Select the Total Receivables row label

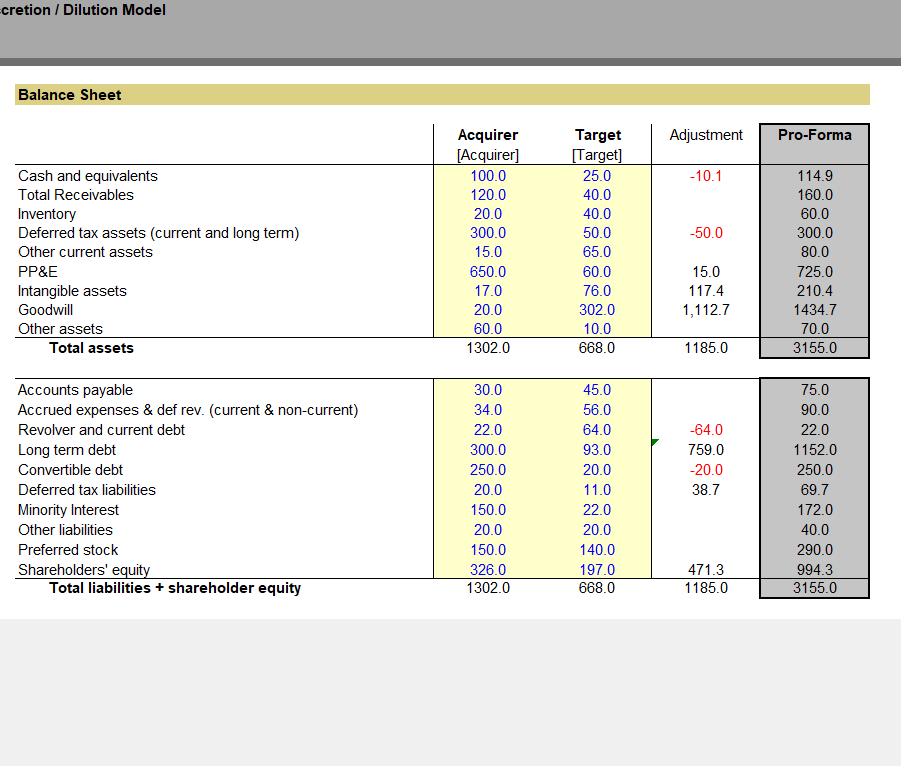coord(76,195)
